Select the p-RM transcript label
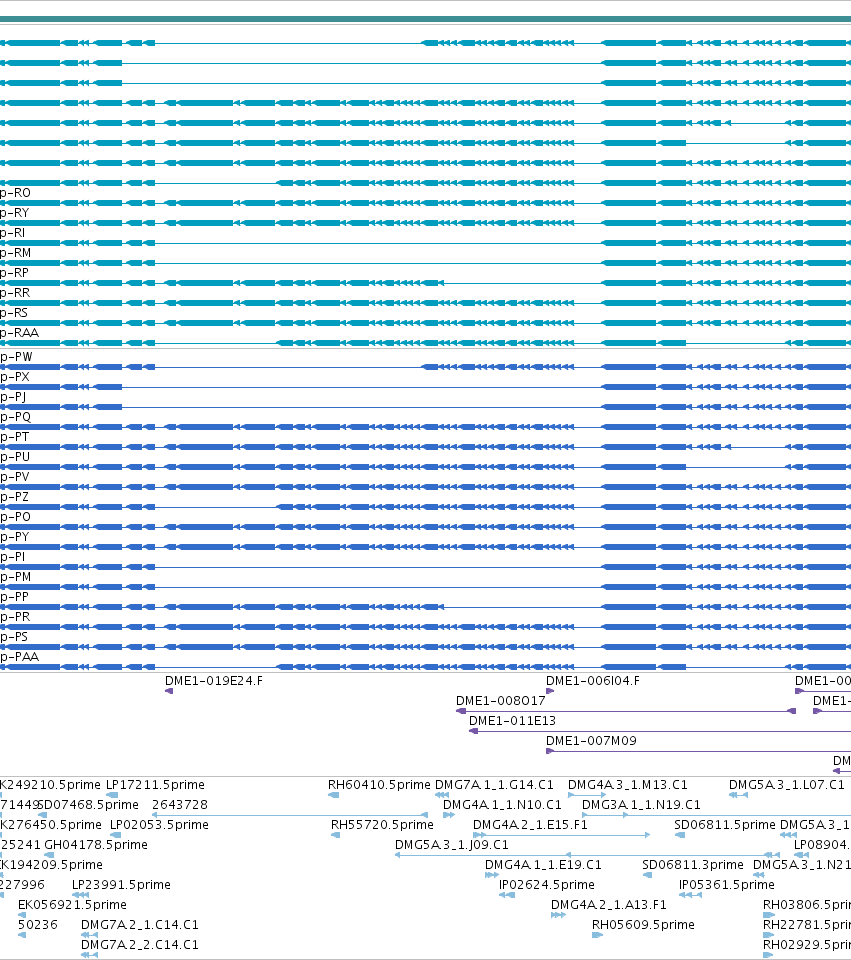Viewport: 851px width, 960px height. (x=15, y=253)
